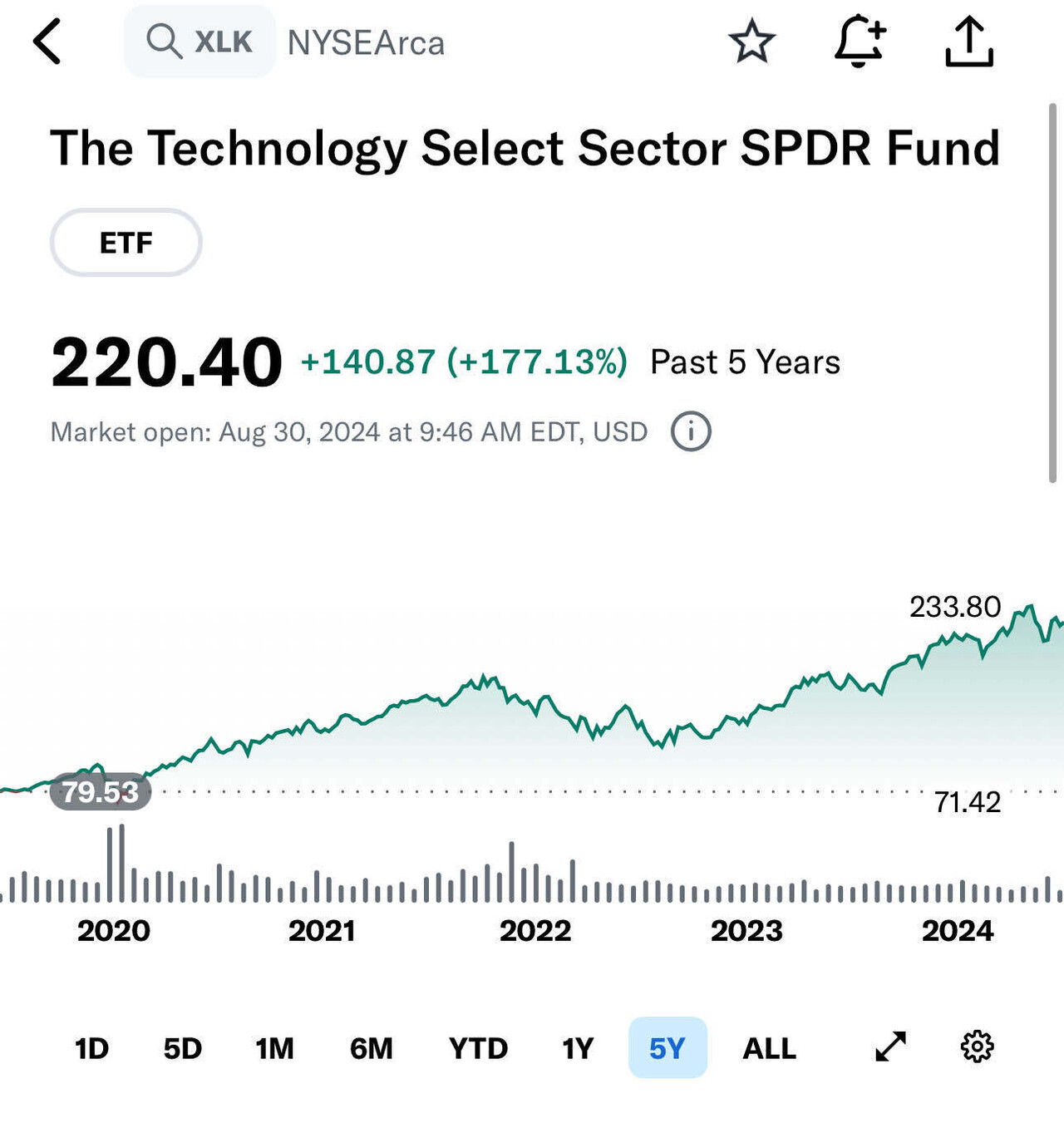1064x1123 pixels.
Task: Select the 5D time range
Action: click(183, 1048)
